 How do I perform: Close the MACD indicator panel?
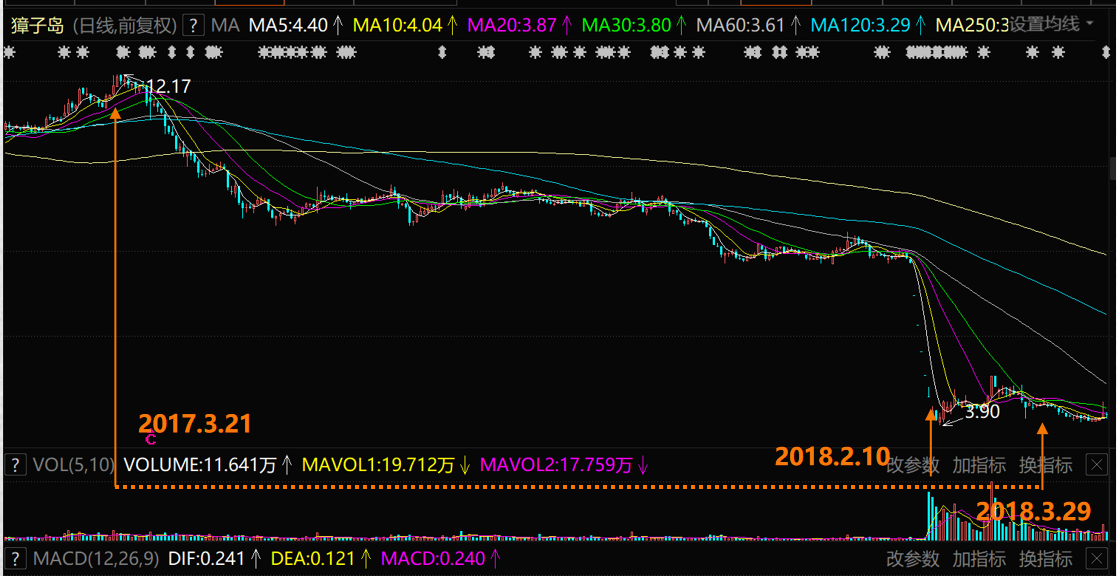(x=1096, y=558)
